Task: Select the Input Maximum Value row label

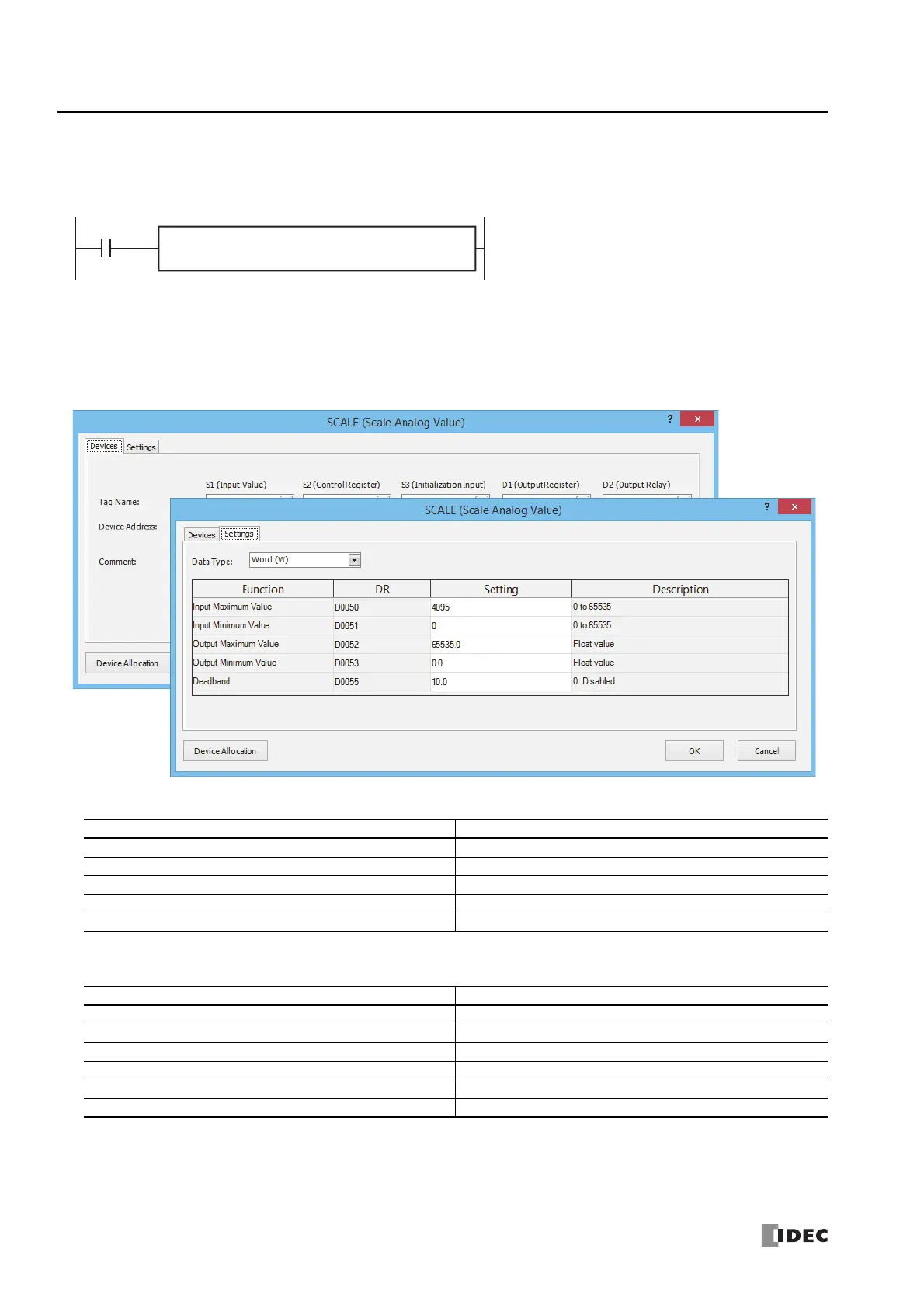Action: (232, 607)
